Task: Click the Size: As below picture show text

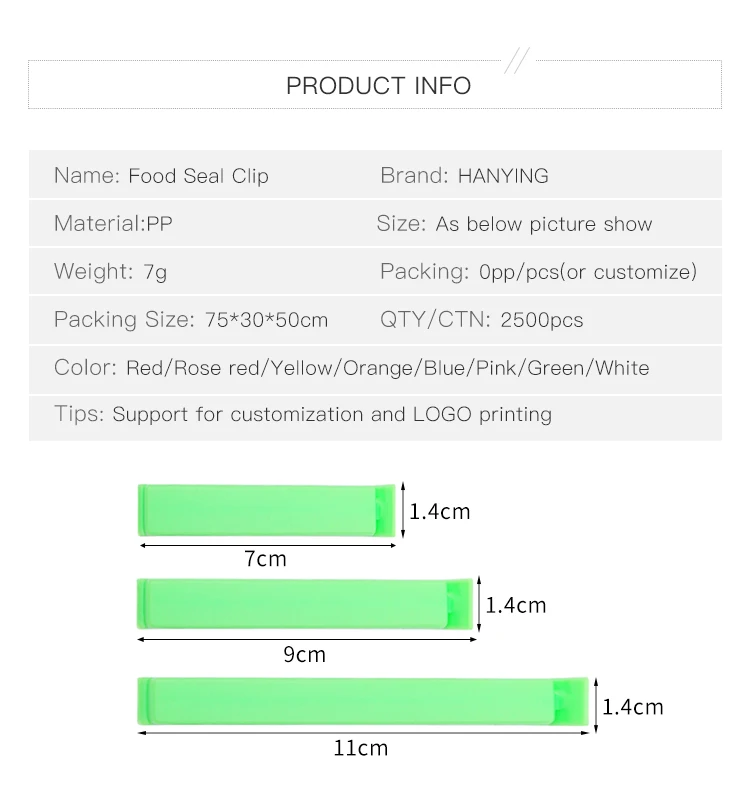Action: (514, 224)
